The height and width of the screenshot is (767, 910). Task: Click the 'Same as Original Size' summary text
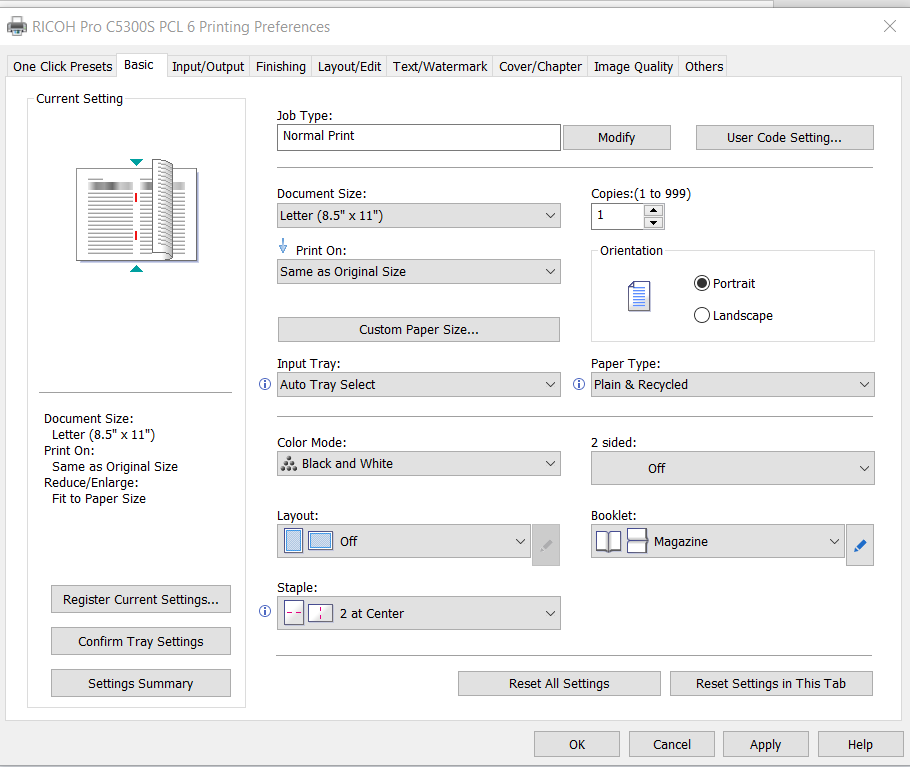(x=115, y=466)
